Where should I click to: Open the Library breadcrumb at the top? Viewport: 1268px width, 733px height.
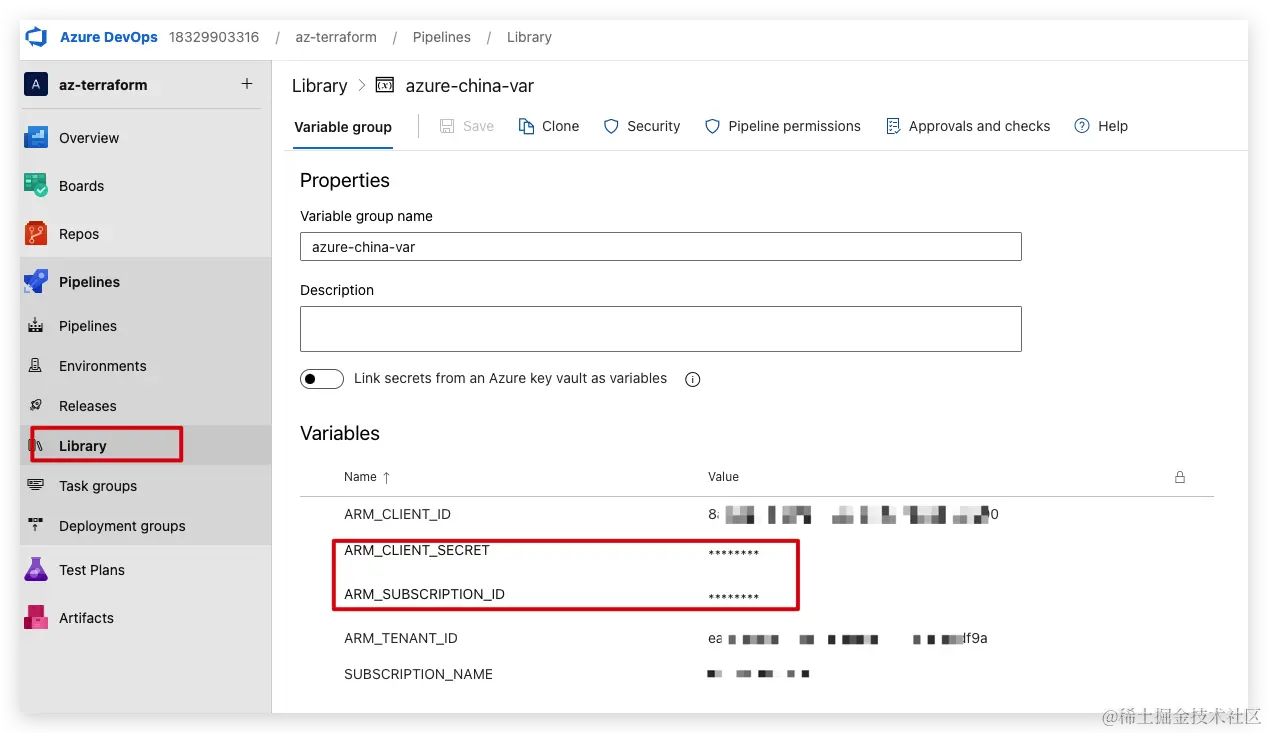529,37
